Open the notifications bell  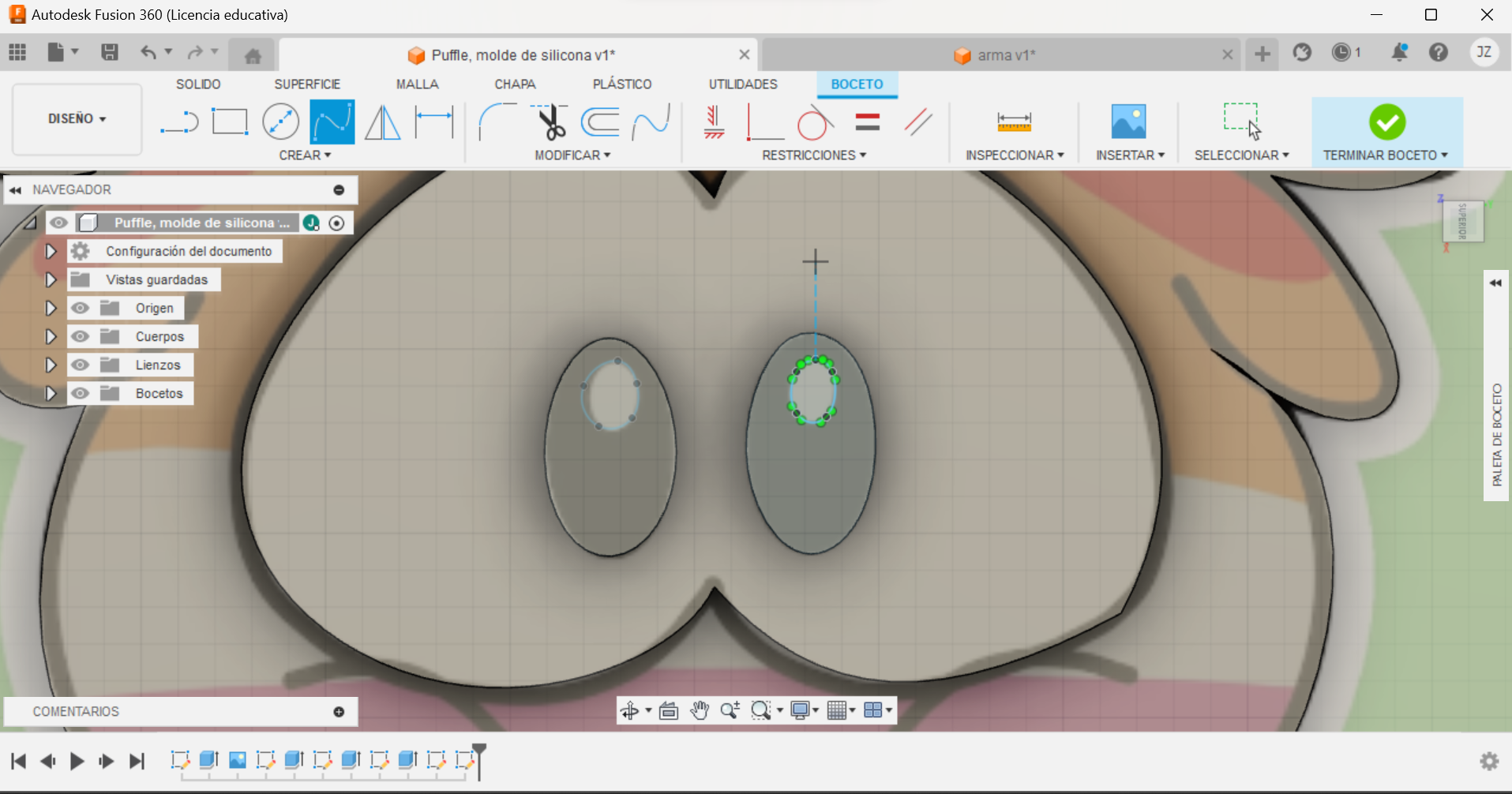click(x=1399, y=52)
